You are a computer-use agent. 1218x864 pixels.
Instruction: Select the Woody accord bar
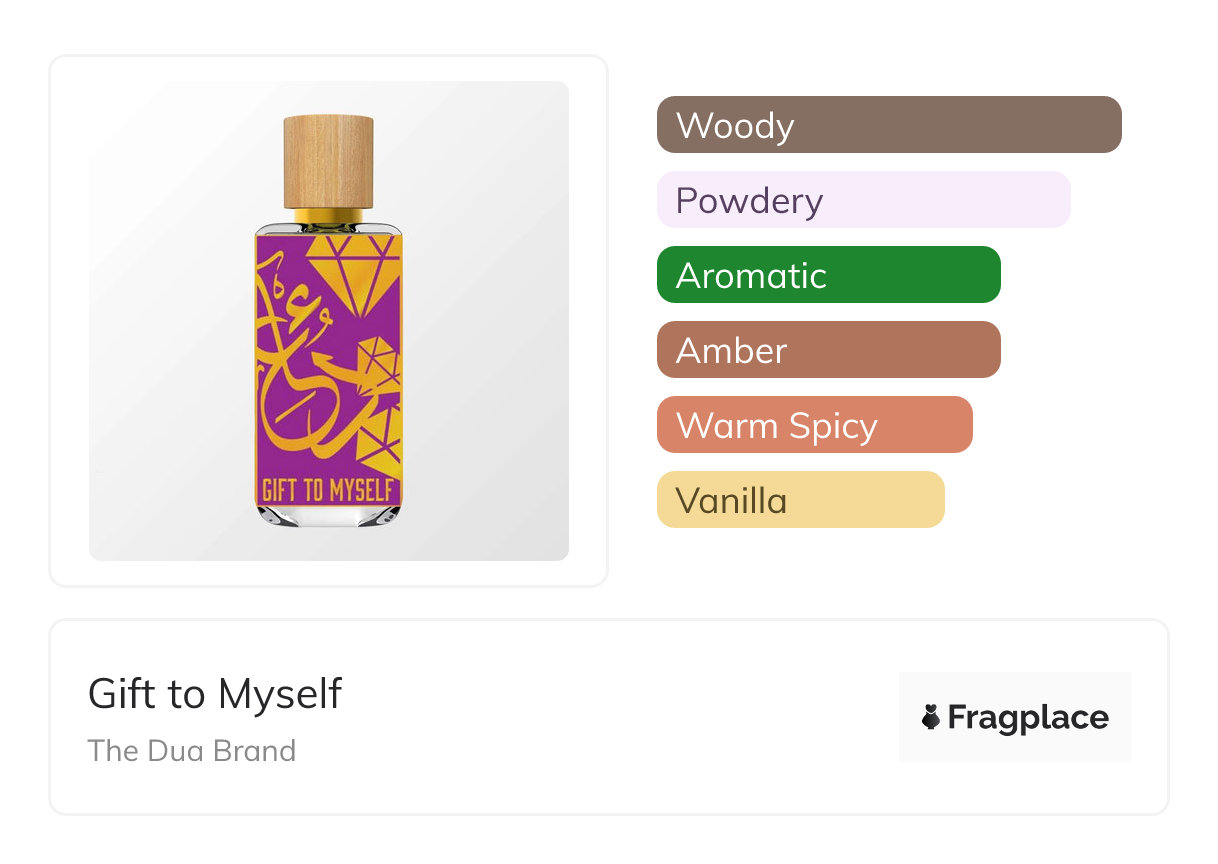(888, 125)
